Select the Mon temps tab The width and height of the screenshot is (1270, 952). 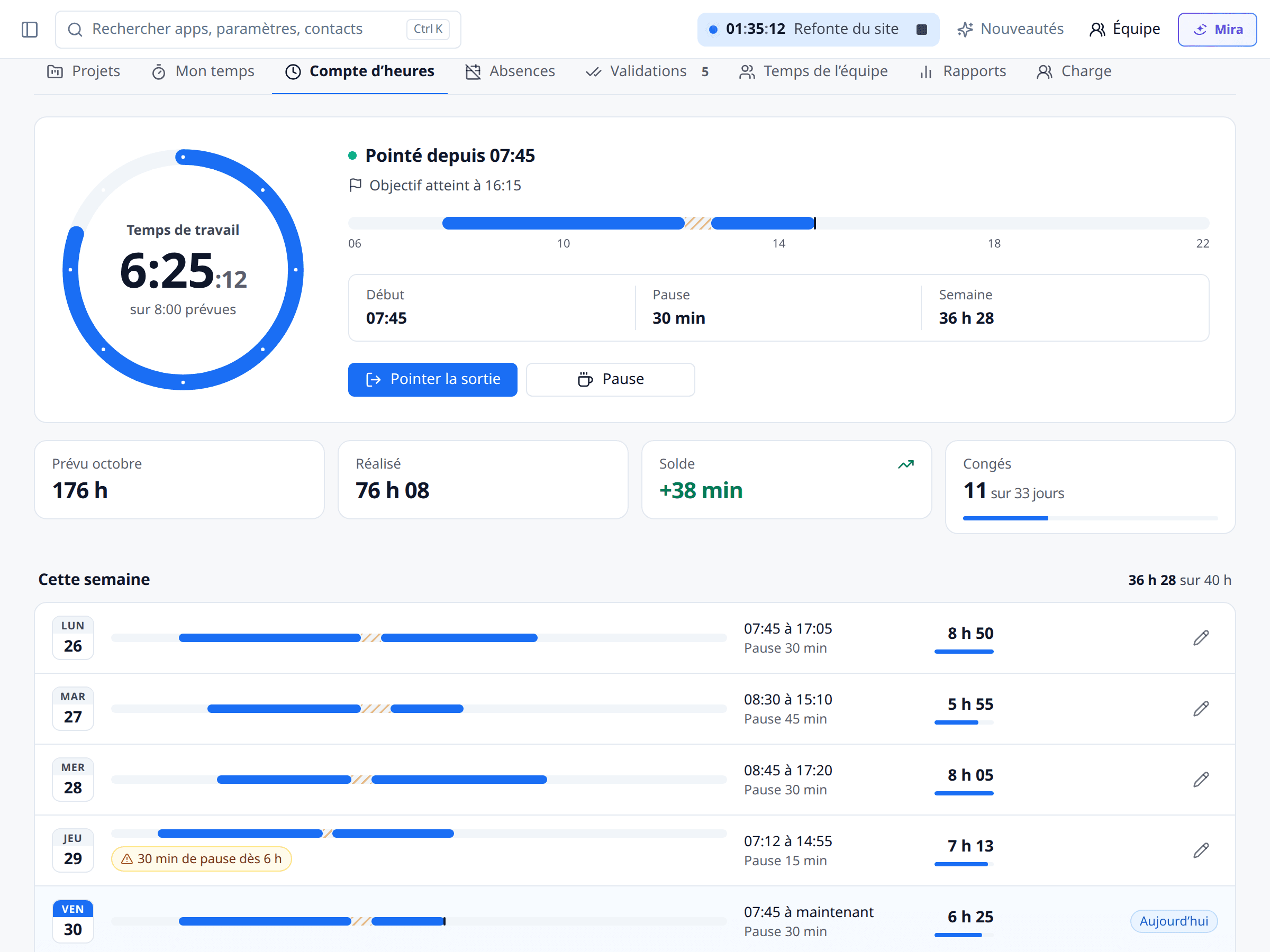(203, 71)
